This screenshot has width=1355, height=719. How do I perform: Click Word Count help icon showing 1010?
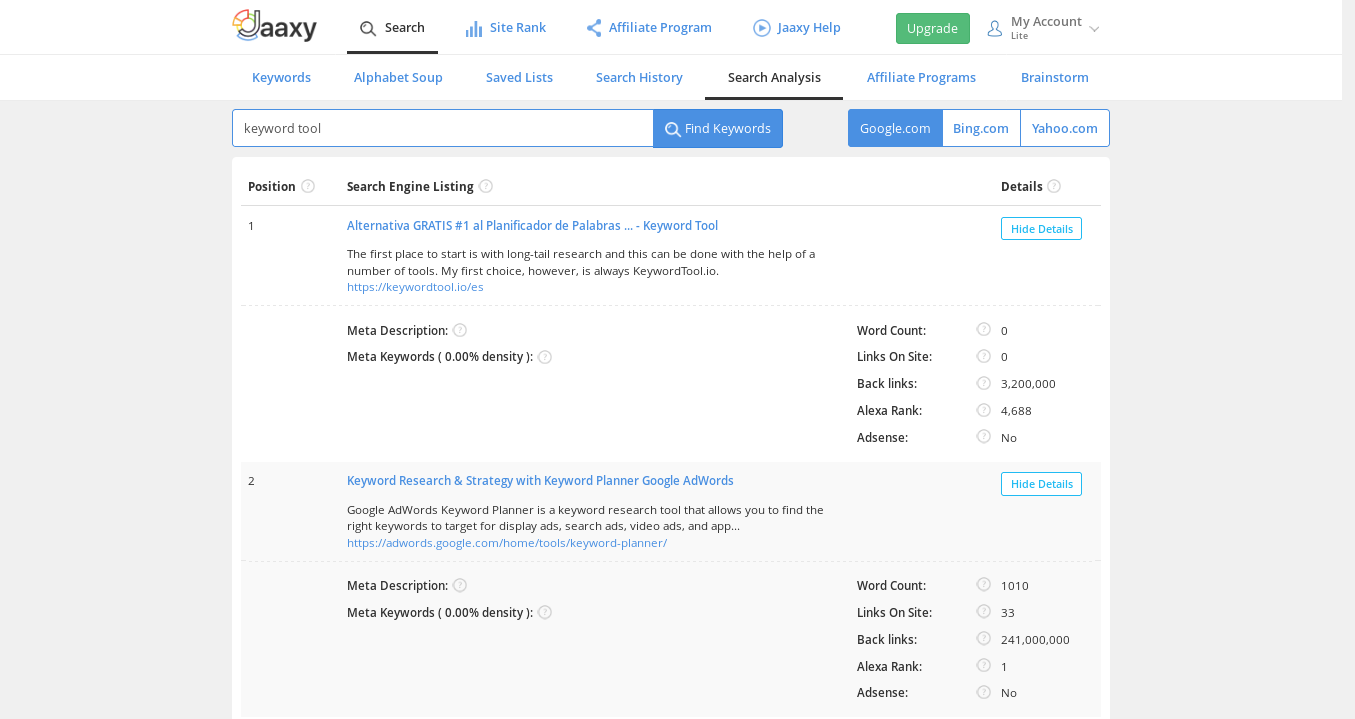pyautogui.click(x=984, y=584)
